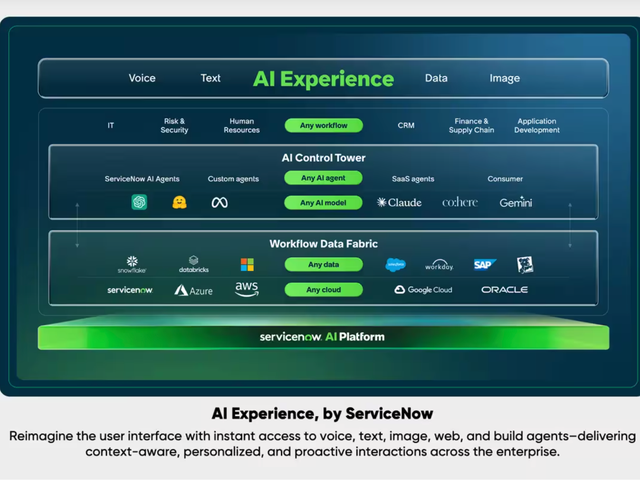
Task: Click the Risk & Security label
Action: (x=174, y=126)
